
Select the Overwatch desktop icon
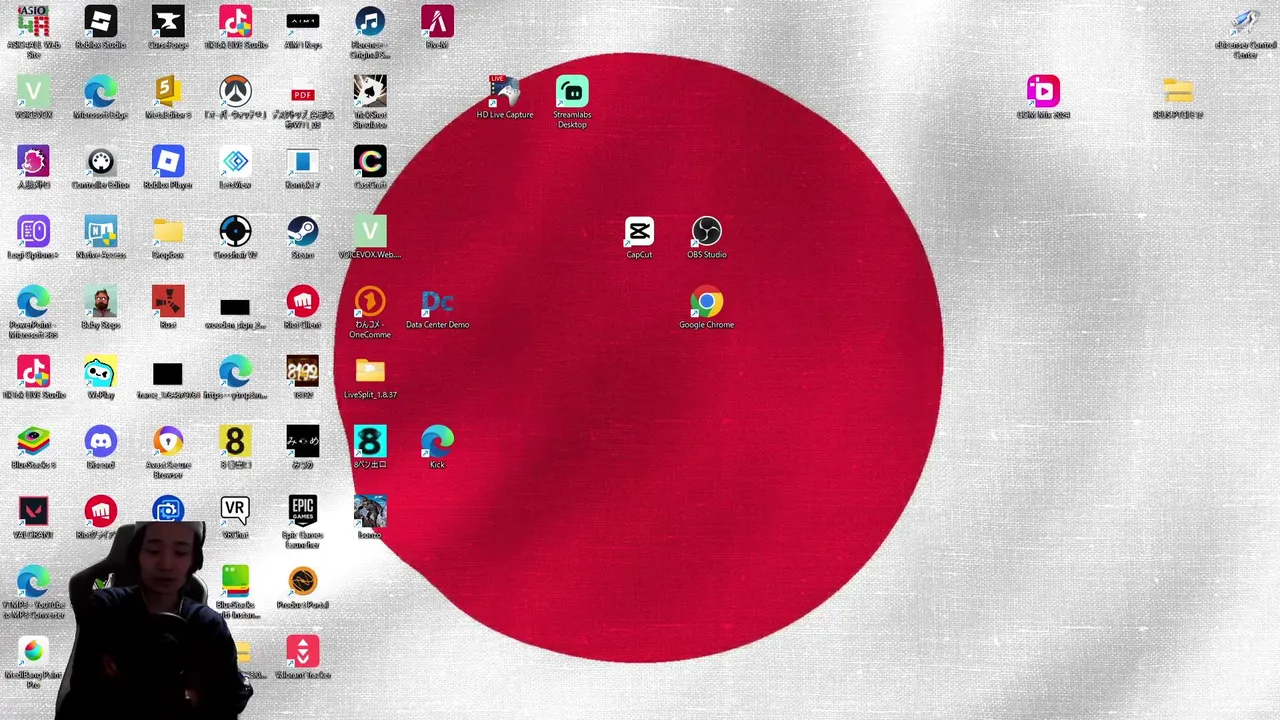[x=235, y=92]
